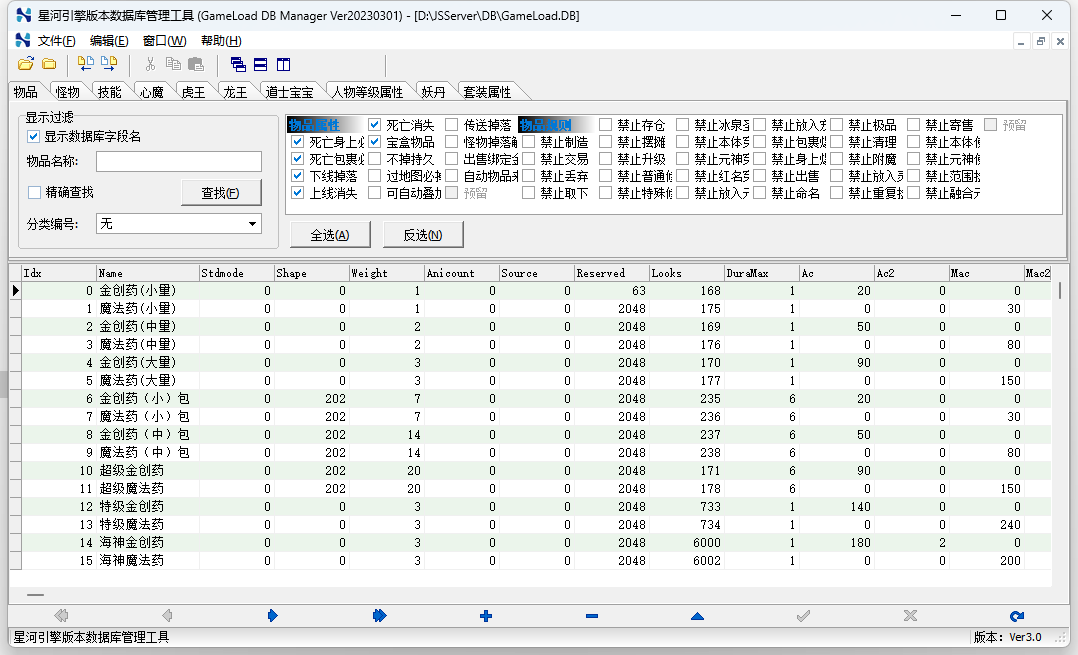The width and height of the screenshot is (1078, 655).
Task: Uncheck the 死亡消失 checkbox
Action: tap(375, 125)
